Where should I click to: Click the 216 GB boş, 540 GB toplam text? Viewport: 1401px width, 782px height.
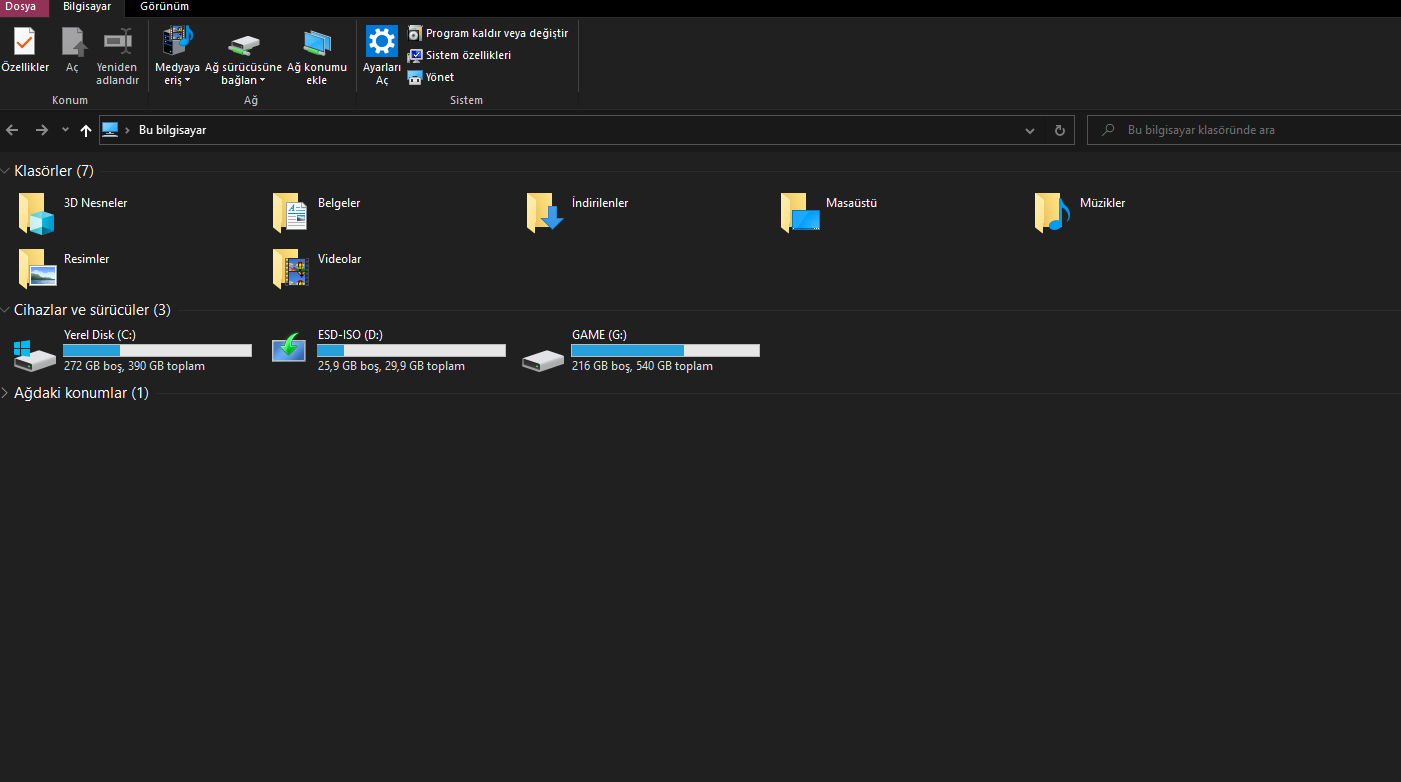pos(642,366)
